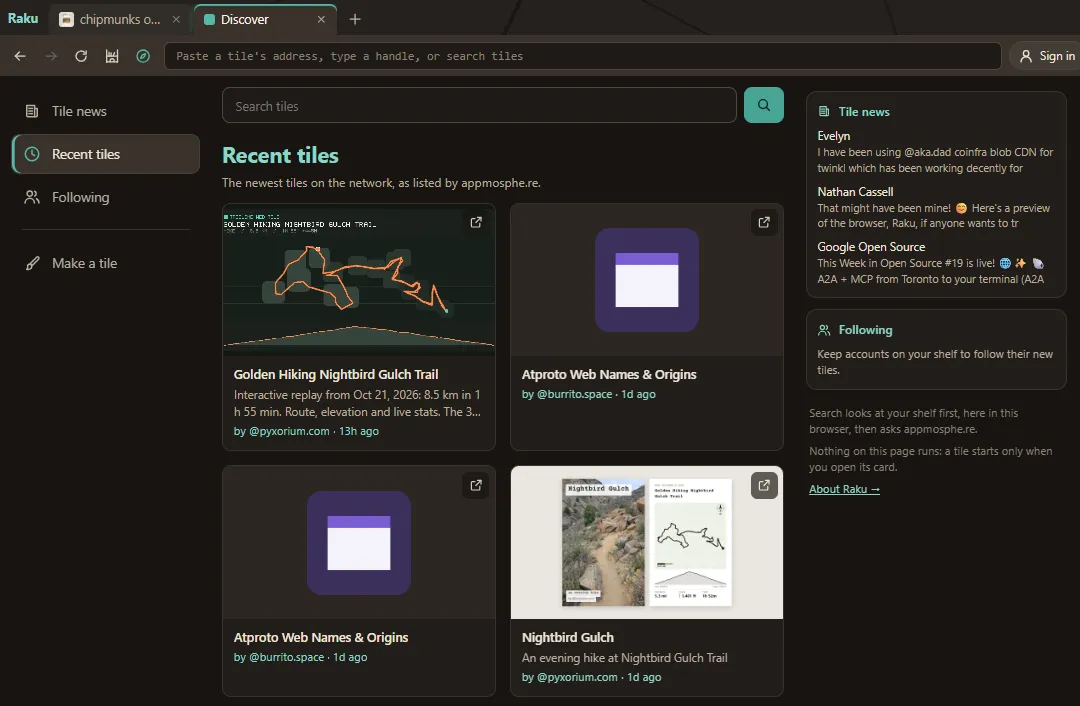
Task: Click Atproto Web Names title on bottom-left card
Action: pyautogui.click(x=321, y=638)
